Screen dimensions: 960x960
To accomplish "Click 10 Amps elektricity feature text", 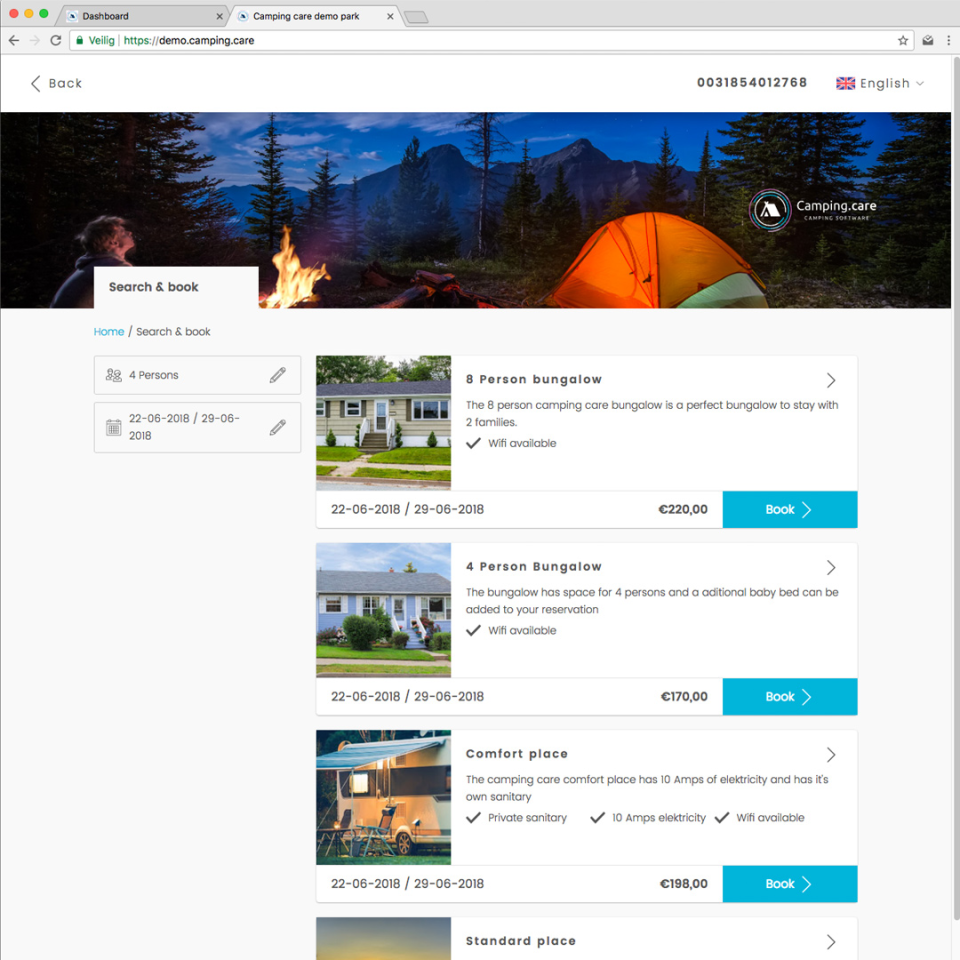I will pyautogui.click(x=659, y=818).
